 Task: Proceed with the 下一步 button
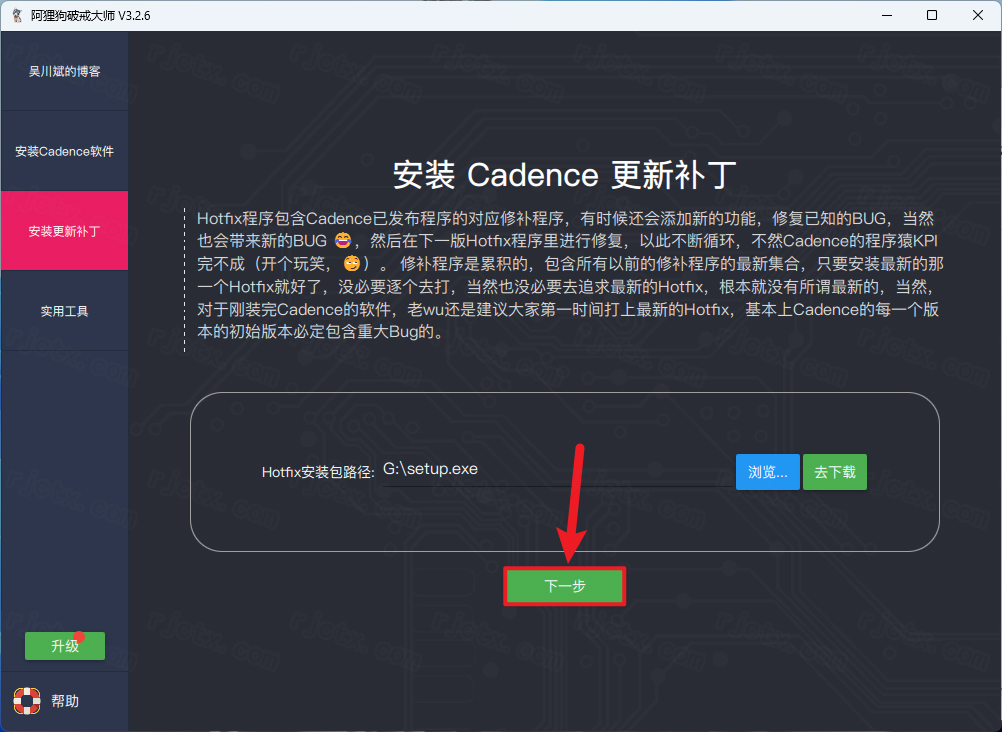(x=564, y=586)
